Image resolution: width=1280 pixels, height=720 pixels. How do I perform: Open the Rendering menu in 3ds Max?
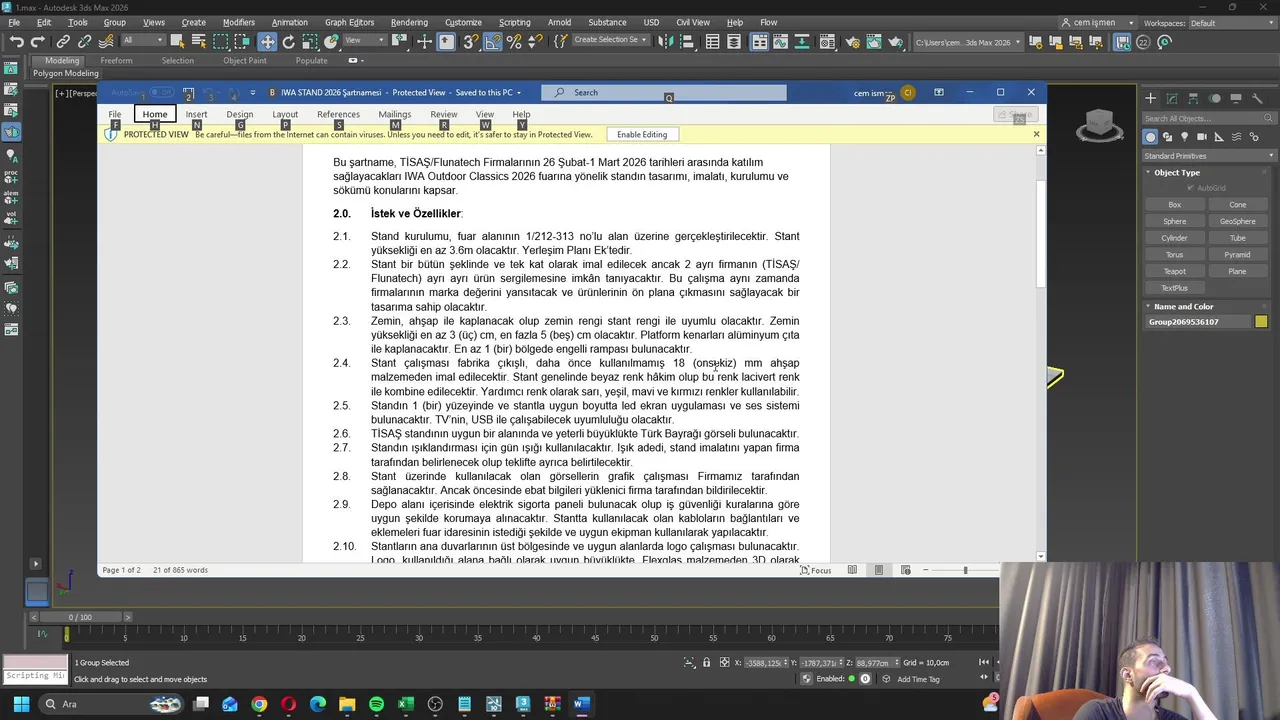[x=409, y=22]
